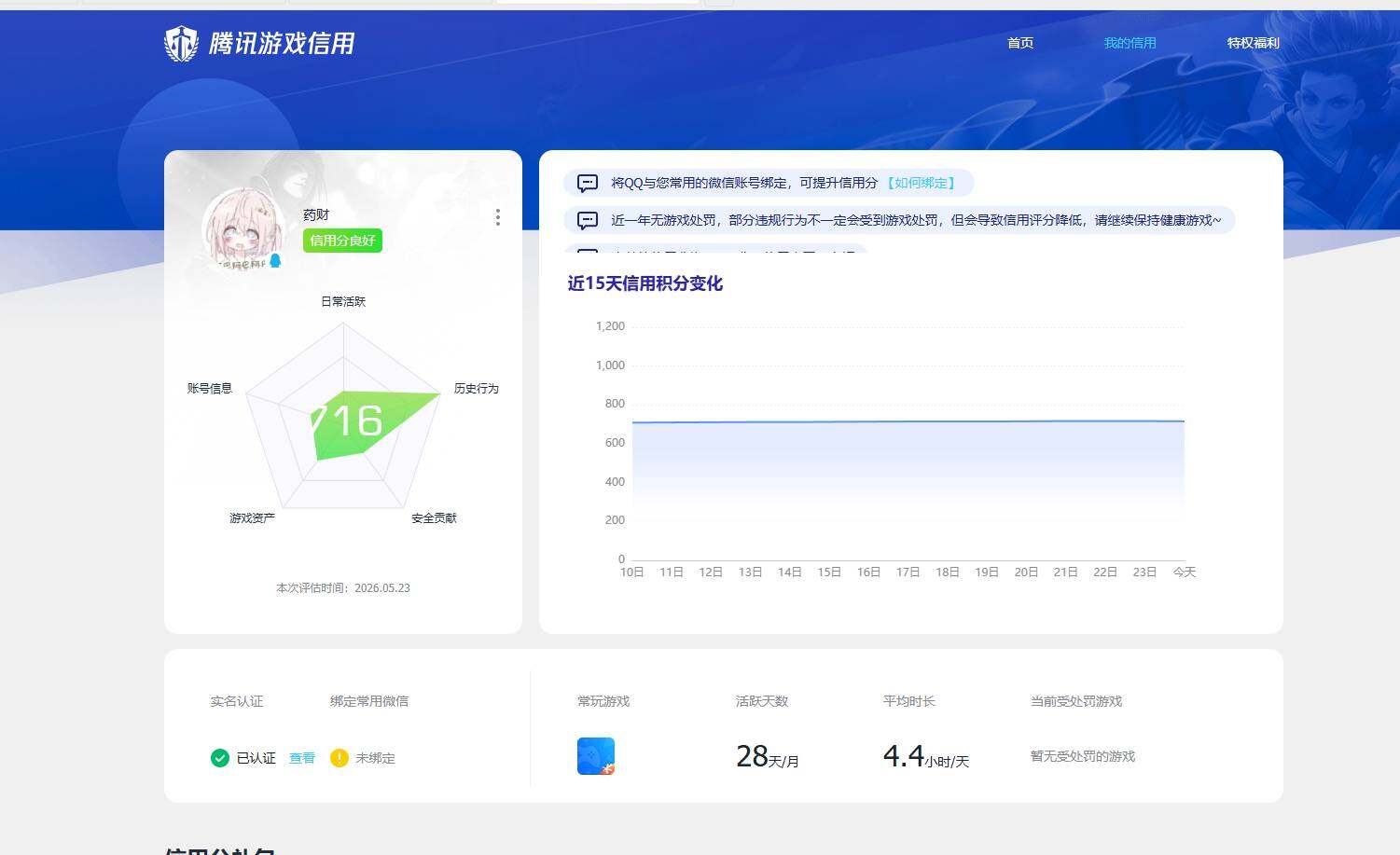Click the 日常活跃 radar axis label
Screen dimensions: 1400x855
[x=343, y=301]
